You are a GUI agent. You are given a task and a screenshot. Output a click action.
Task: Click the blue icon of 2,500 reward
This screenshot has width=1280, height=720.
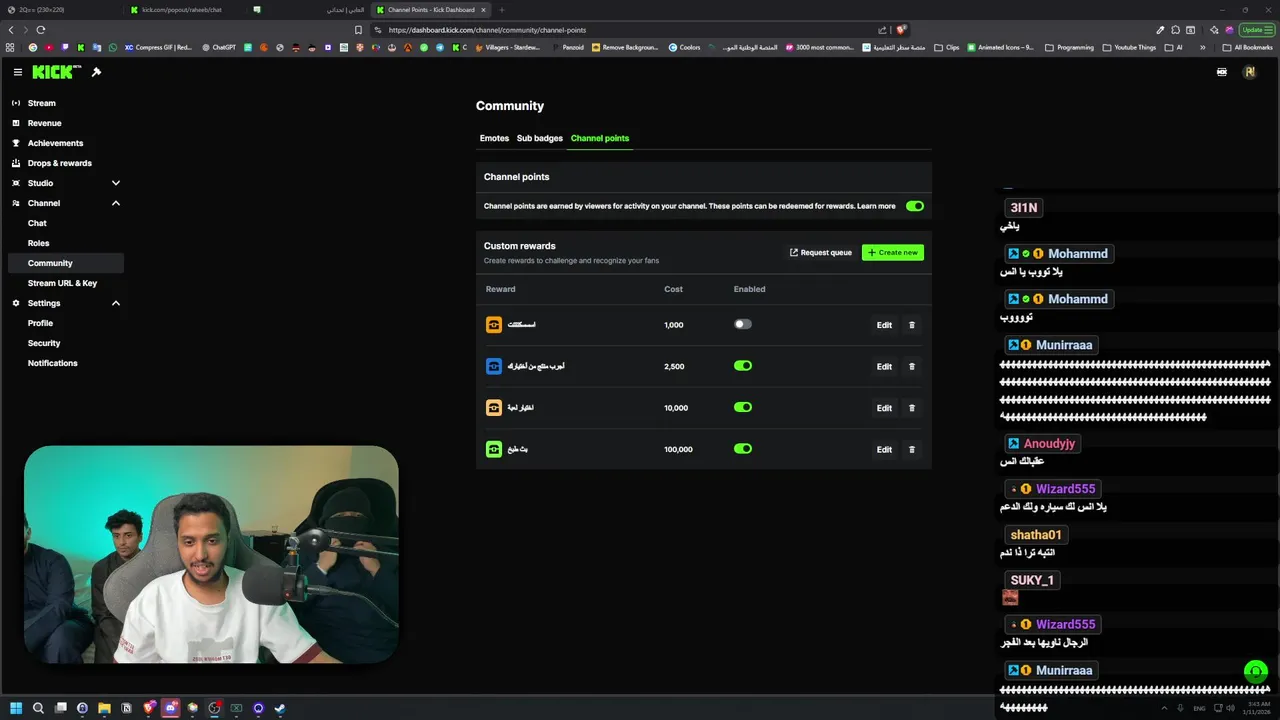point(494,366)
